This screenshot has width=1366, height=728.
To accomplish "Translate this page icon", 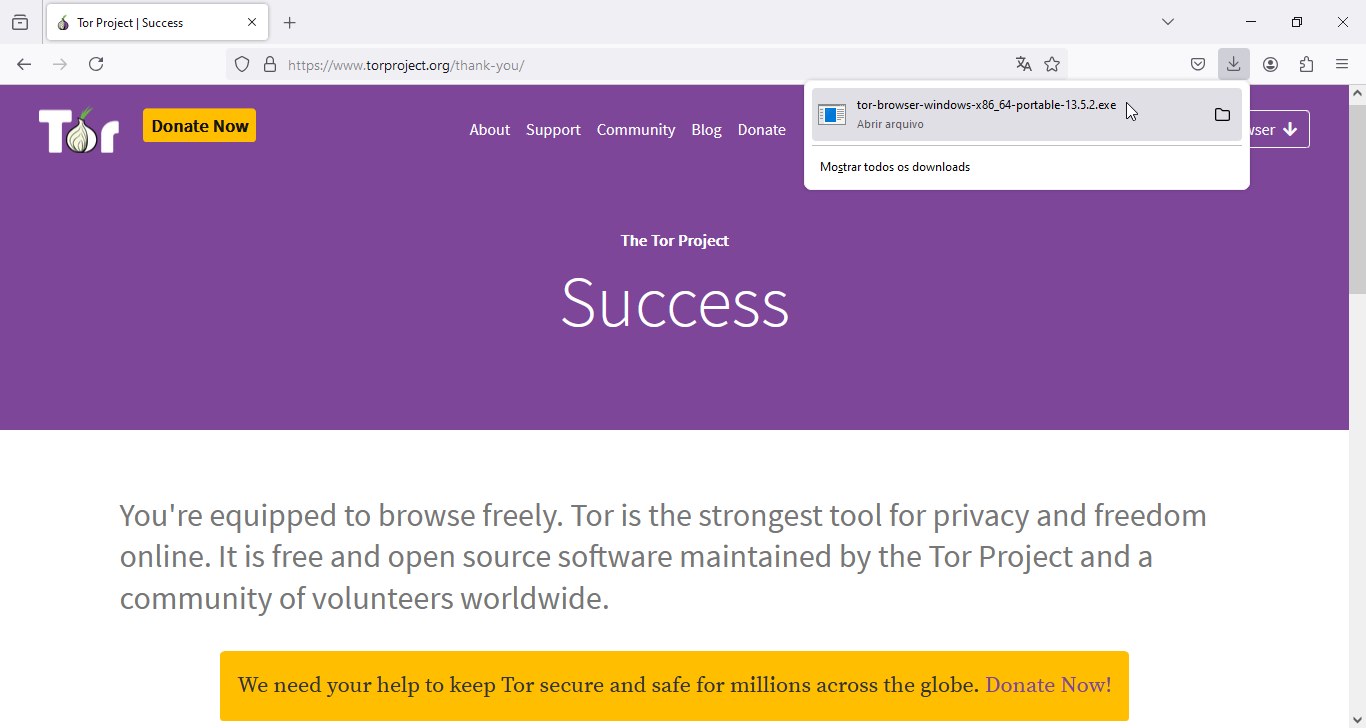I will click(1023, 65).
